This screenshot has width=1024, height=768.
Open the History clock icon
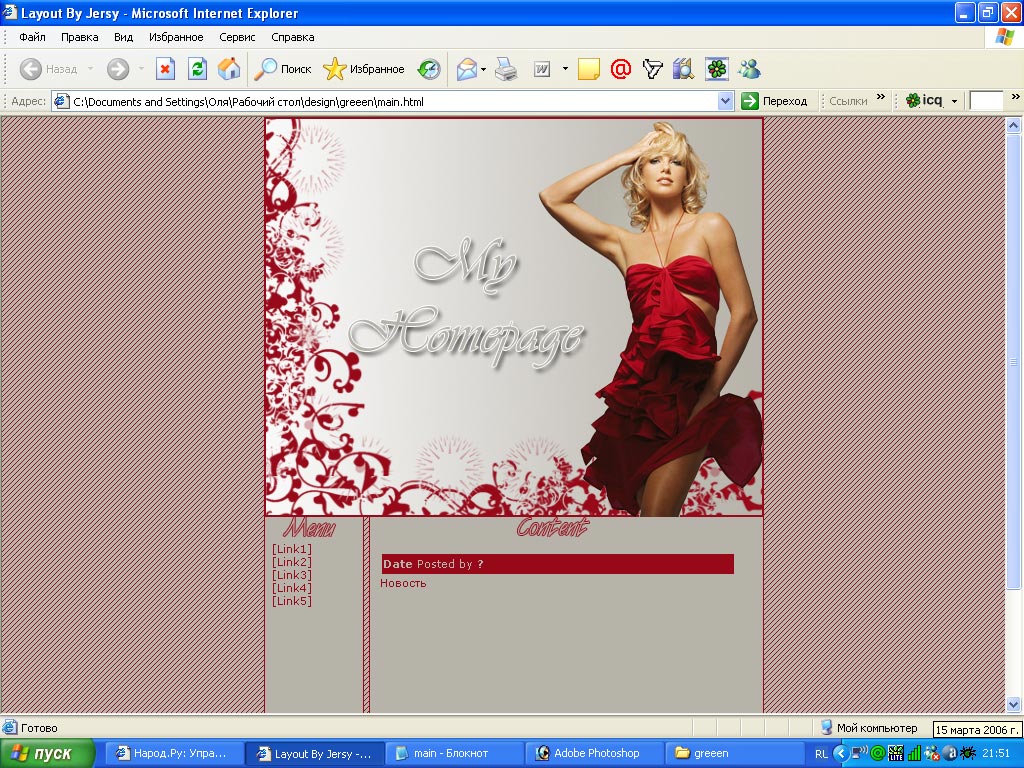[x=429, y=69]
